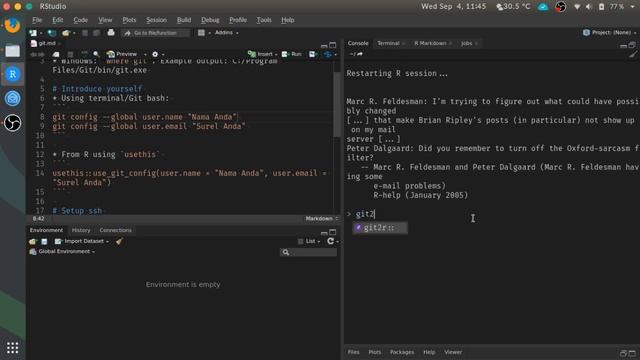Open the Preview options dropdown arrow
640x360 pixels.
(145, 54)
